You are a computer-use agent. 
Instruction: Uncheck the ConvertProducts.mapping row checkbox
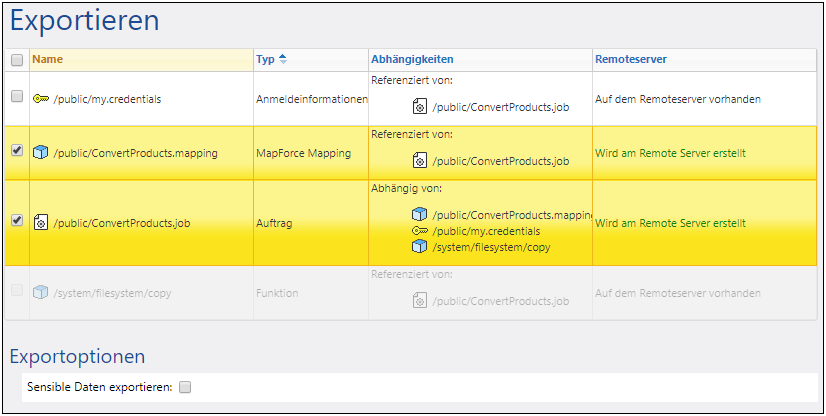[17, 151]
